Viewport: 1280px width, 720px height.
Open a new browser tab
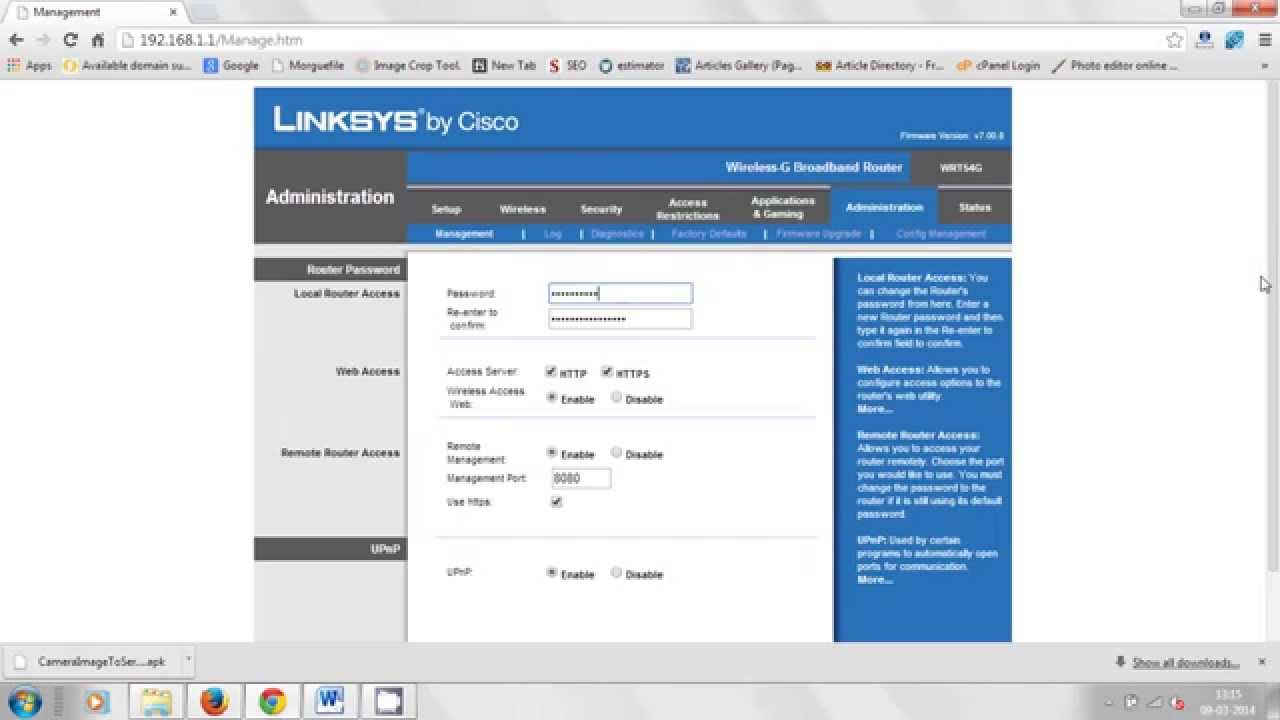204,12
